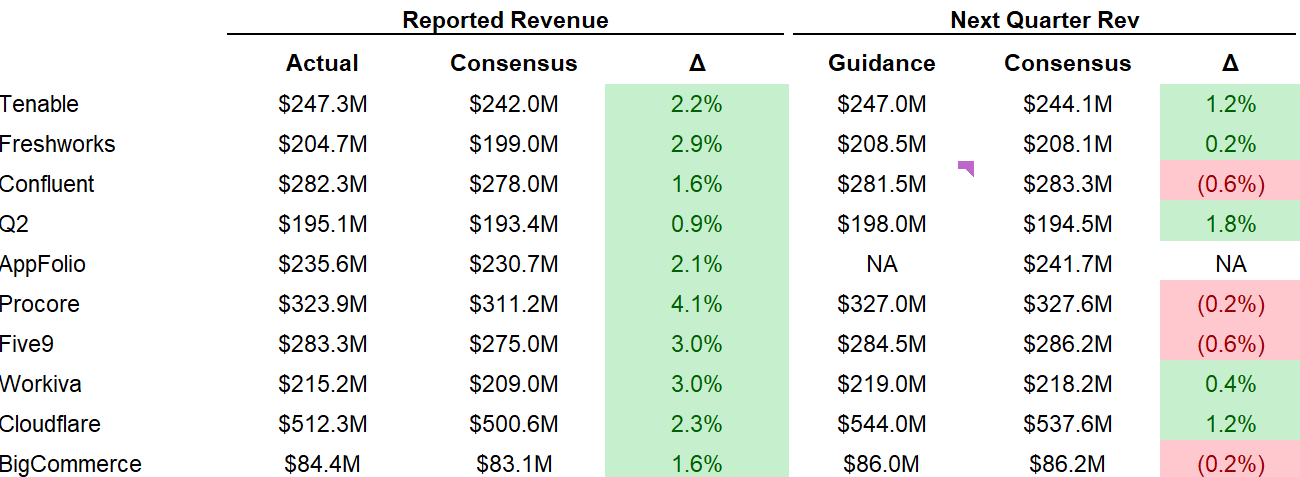Select Procore next-quarter consensus $327.6M

(x=1067, y=304)
